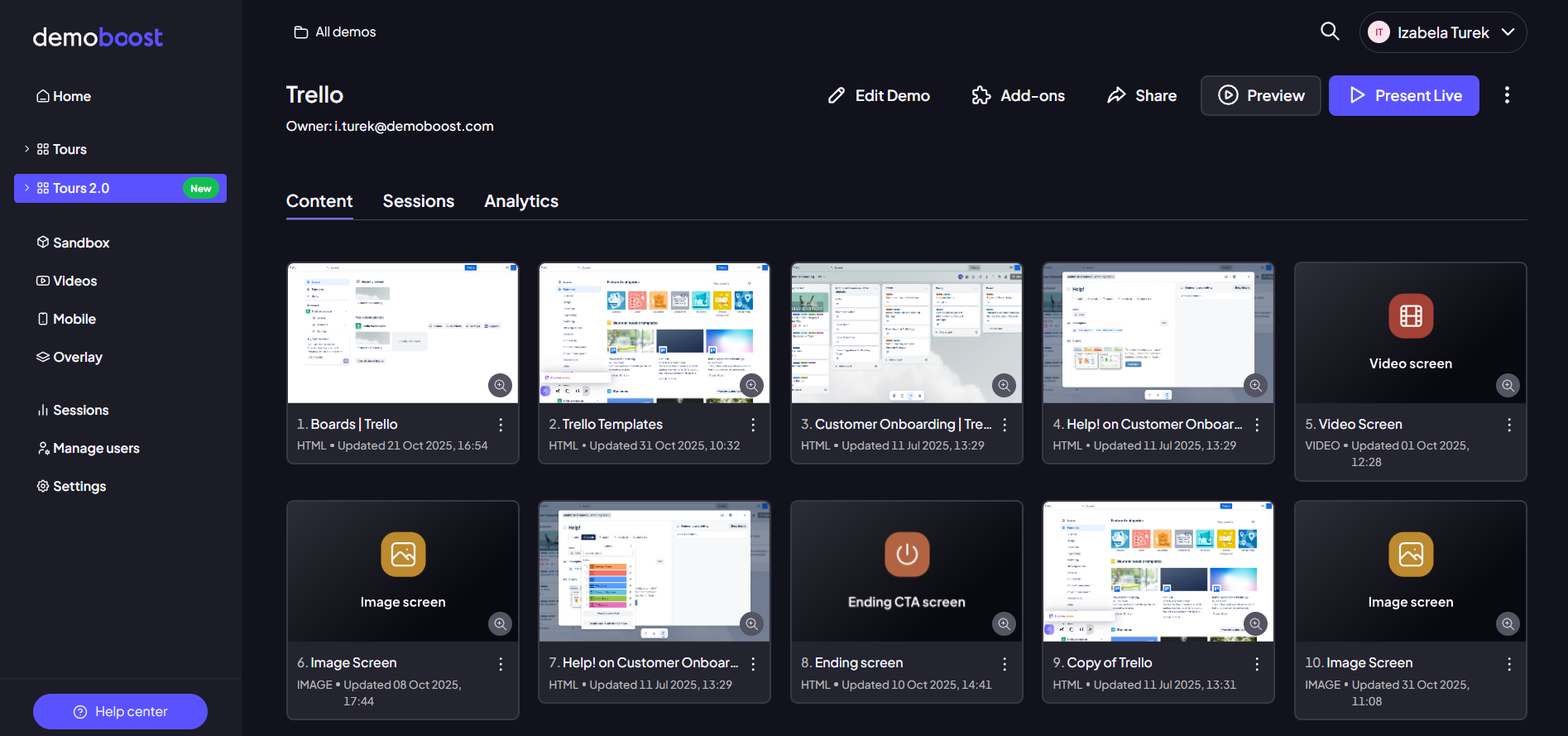
Task: Open the search magnifier icon
Action: [x=1330, y=31]
